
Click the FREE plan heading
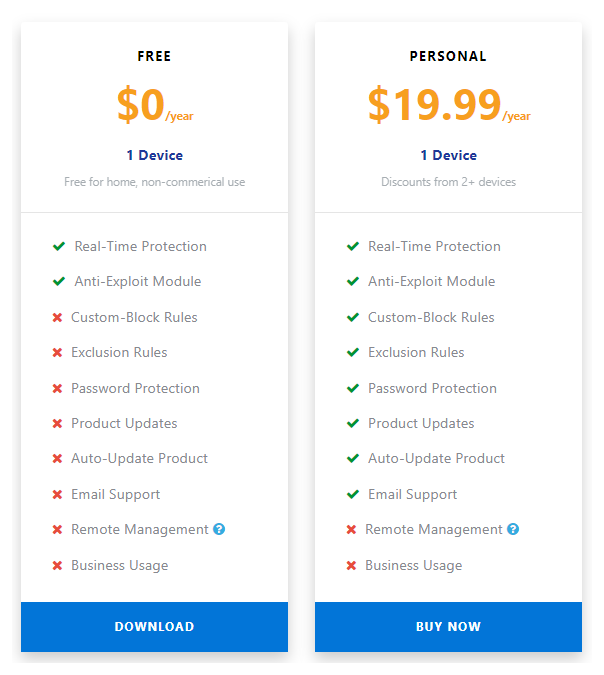coord(154,56)
